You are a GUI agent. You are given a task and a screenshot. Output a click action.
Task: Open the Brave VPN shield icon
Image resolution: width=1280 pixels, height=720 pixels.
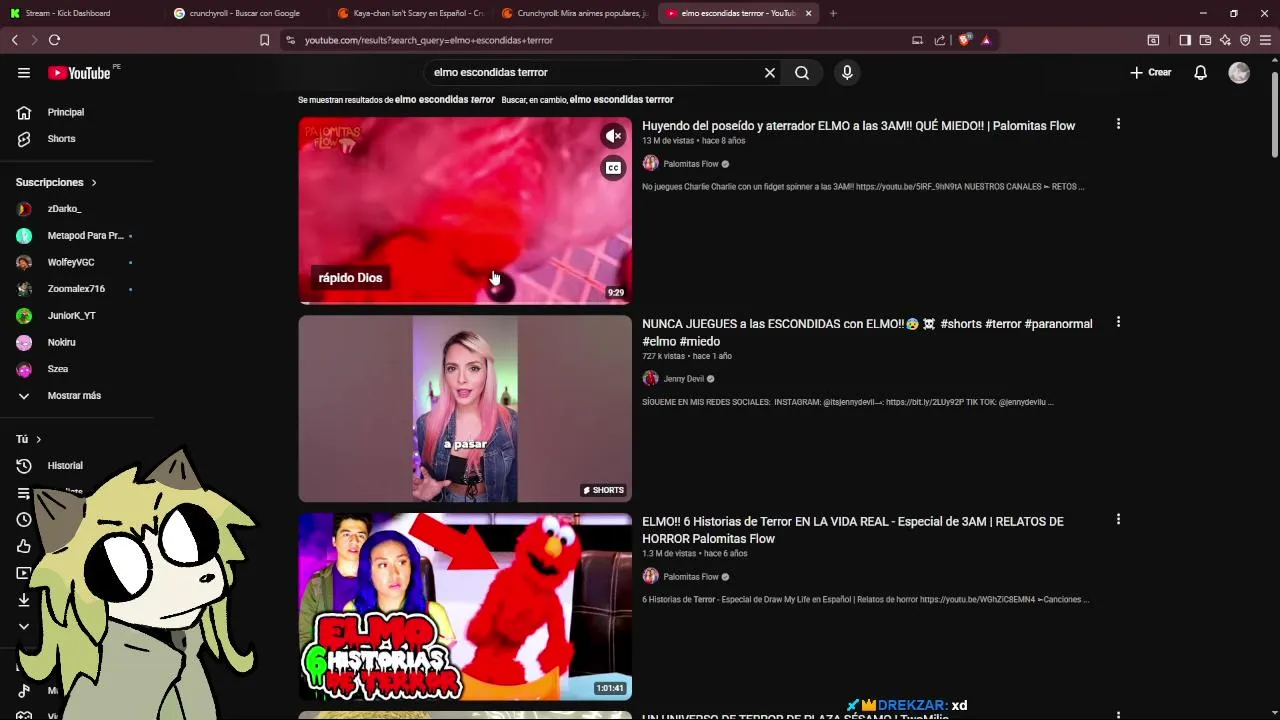click(x=1245, y=40)
